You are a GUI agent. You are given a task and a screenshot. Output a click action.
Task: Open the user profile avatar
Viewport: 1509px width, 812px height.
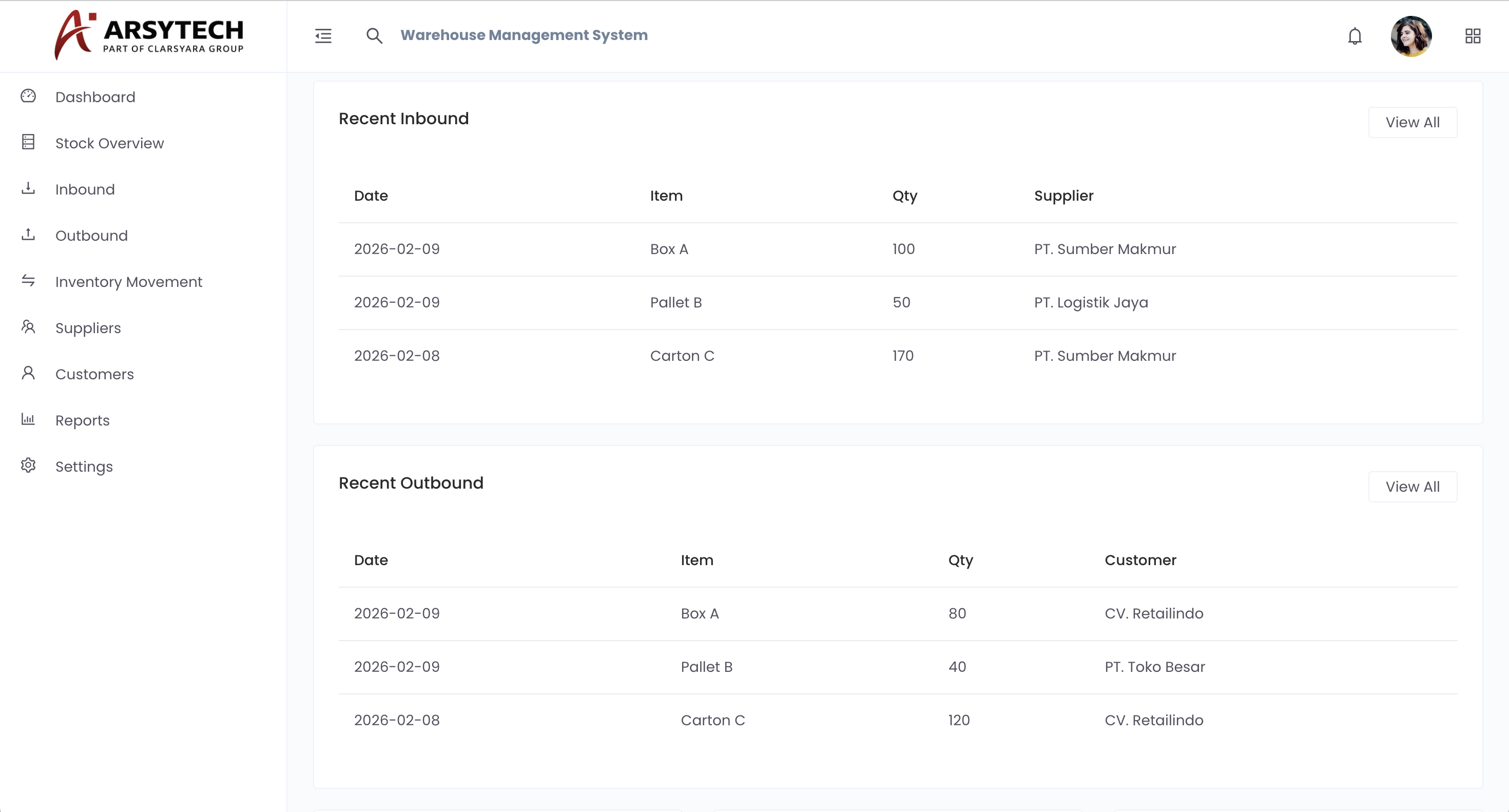pos(1411,36)
